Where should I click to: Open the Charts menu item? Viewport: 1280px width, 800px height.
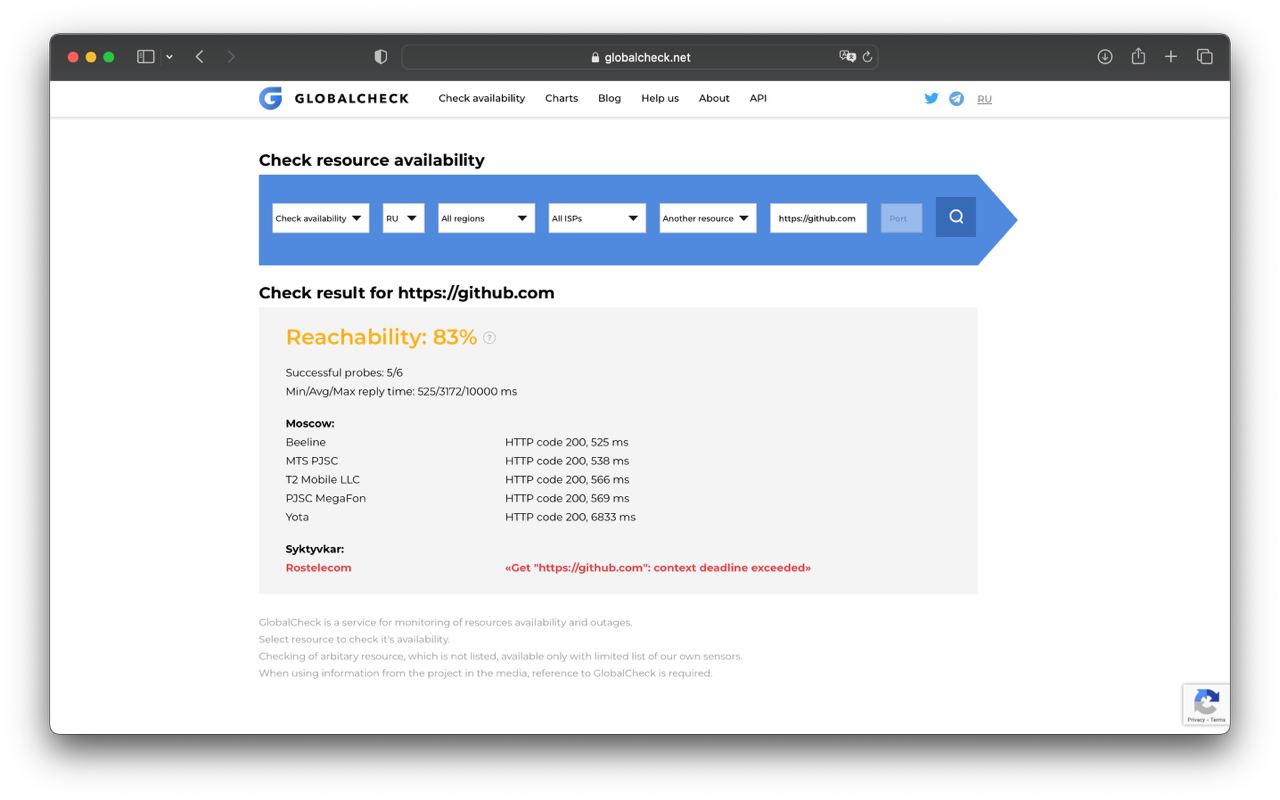pyautogui.click(x=561, y=98)
